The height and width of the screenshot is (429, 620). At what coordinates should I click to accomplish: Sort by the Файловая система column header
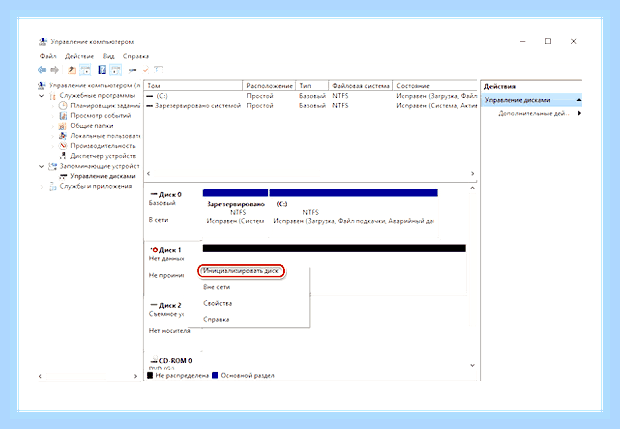(x=361, y=85)
